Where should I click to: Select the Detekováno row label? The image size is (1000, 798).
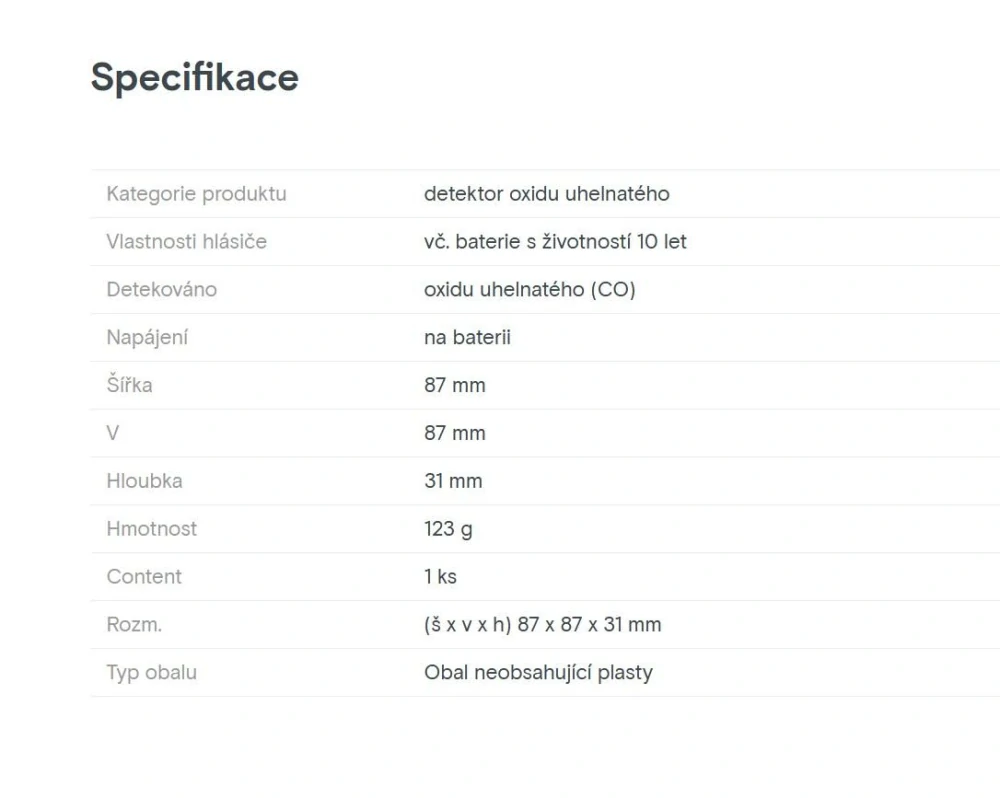click(x=161, y=290)
